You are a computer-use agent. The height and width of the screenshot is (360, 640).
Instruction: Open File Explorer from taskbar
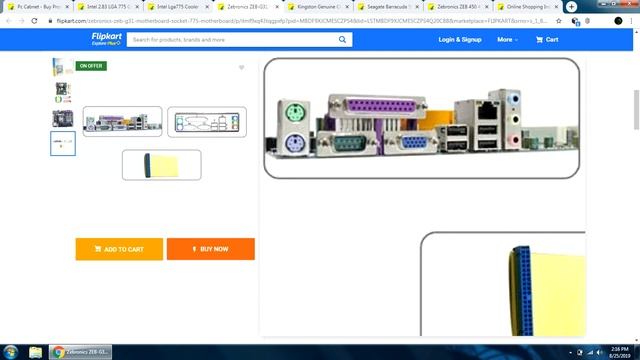(x=36, y=352)
